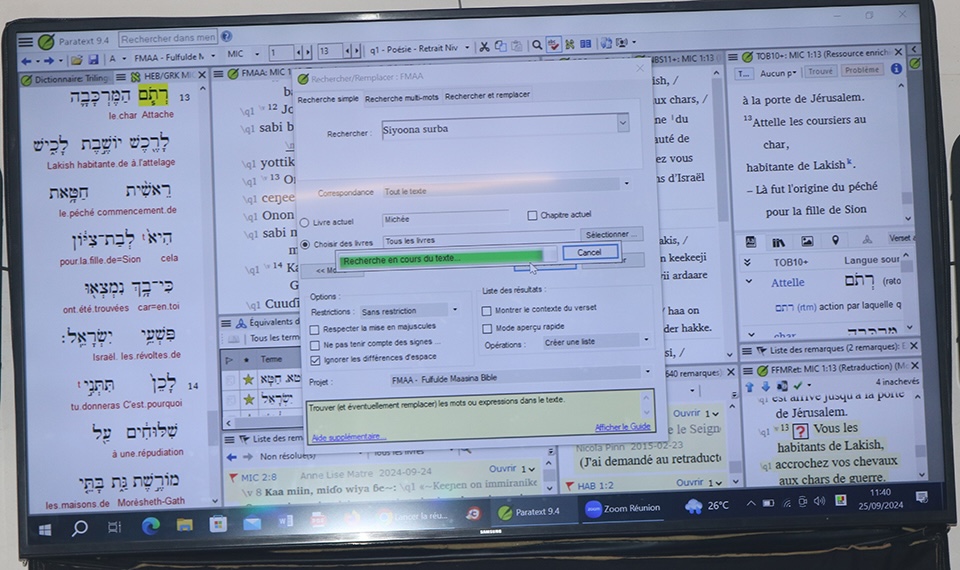
Task: Click the open folder toolbar icon
Action: (x=77, y=59)
